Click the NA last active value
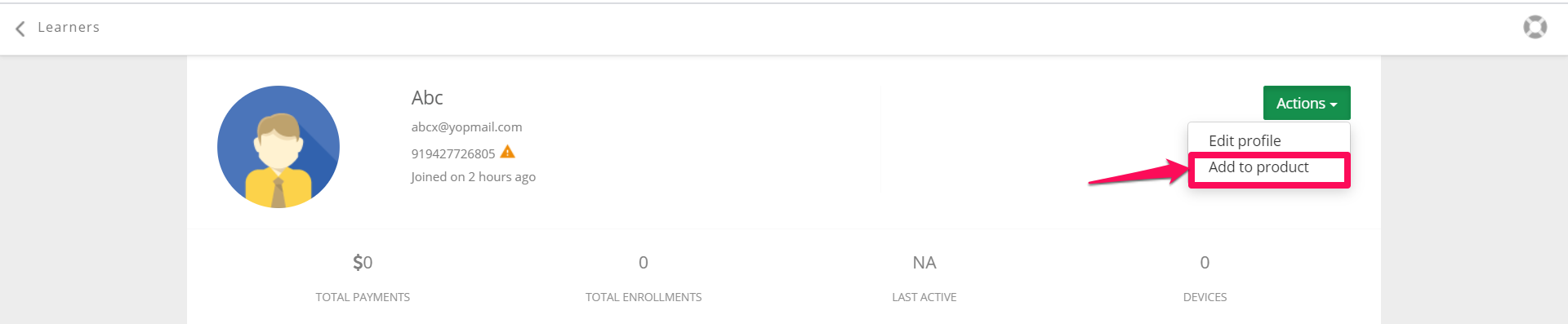Image resolution: width=1568 pixels, height=324 pixels. coord(924,263)
